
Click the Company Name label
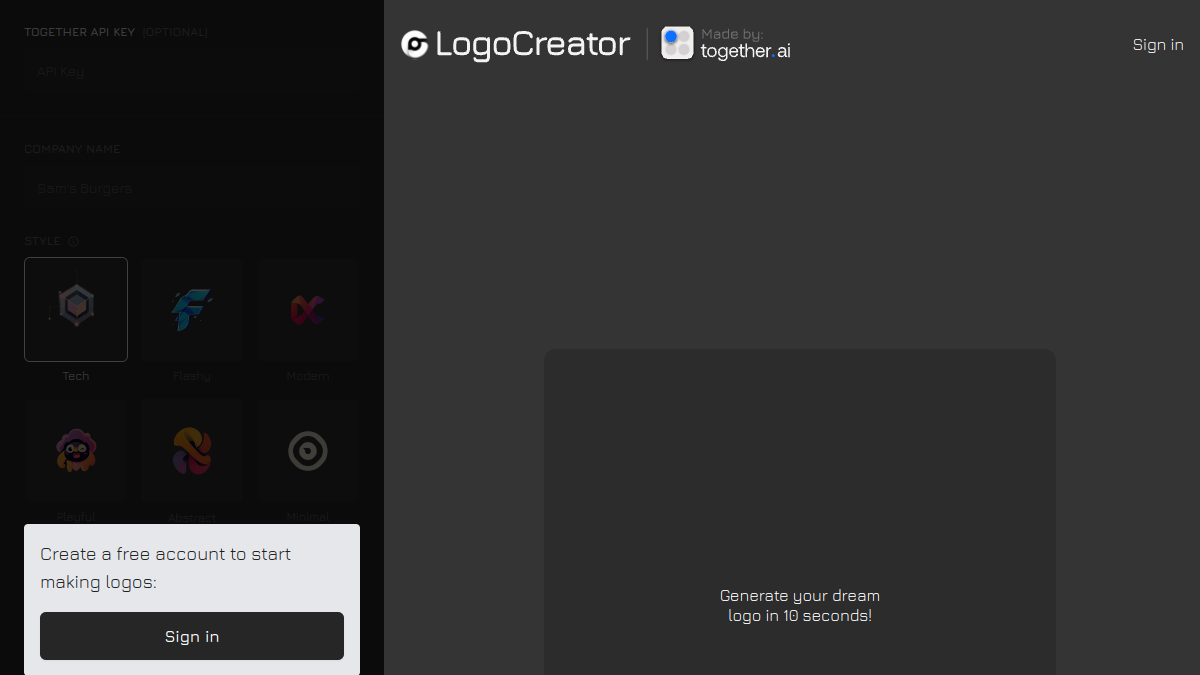pos(72,149)
